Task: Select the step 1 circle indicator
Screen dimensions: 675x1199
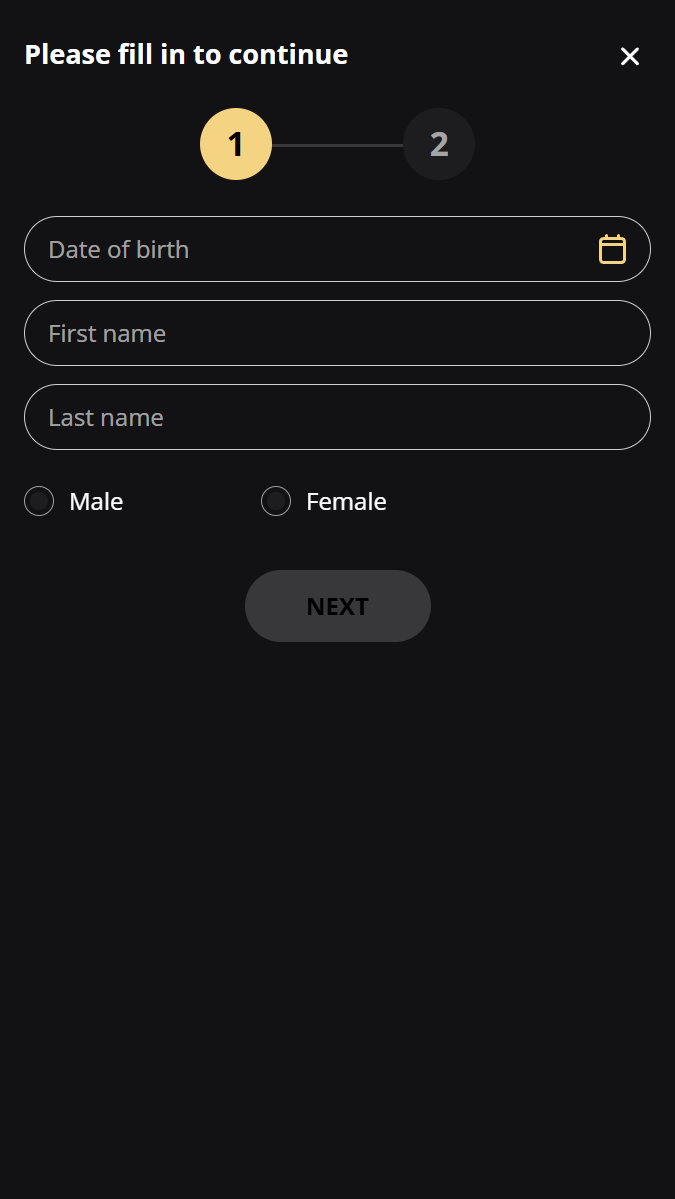Action: (235, 144)
